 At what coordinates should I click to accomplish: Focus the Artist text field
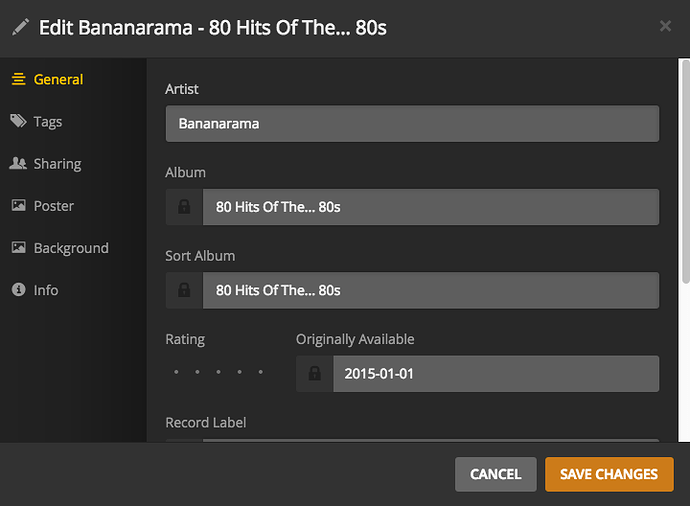tap(412, 124)
